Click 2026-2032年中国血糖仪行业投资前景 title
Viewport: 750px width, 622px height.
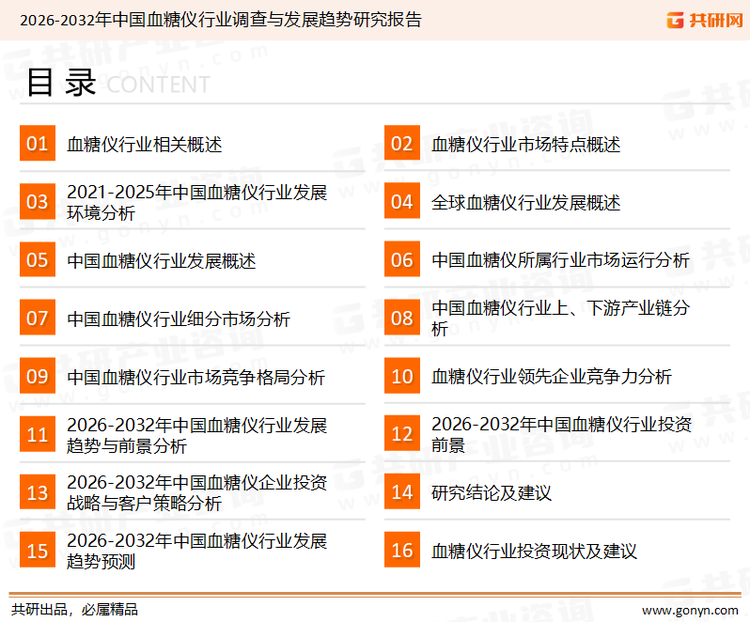point(561,434)
